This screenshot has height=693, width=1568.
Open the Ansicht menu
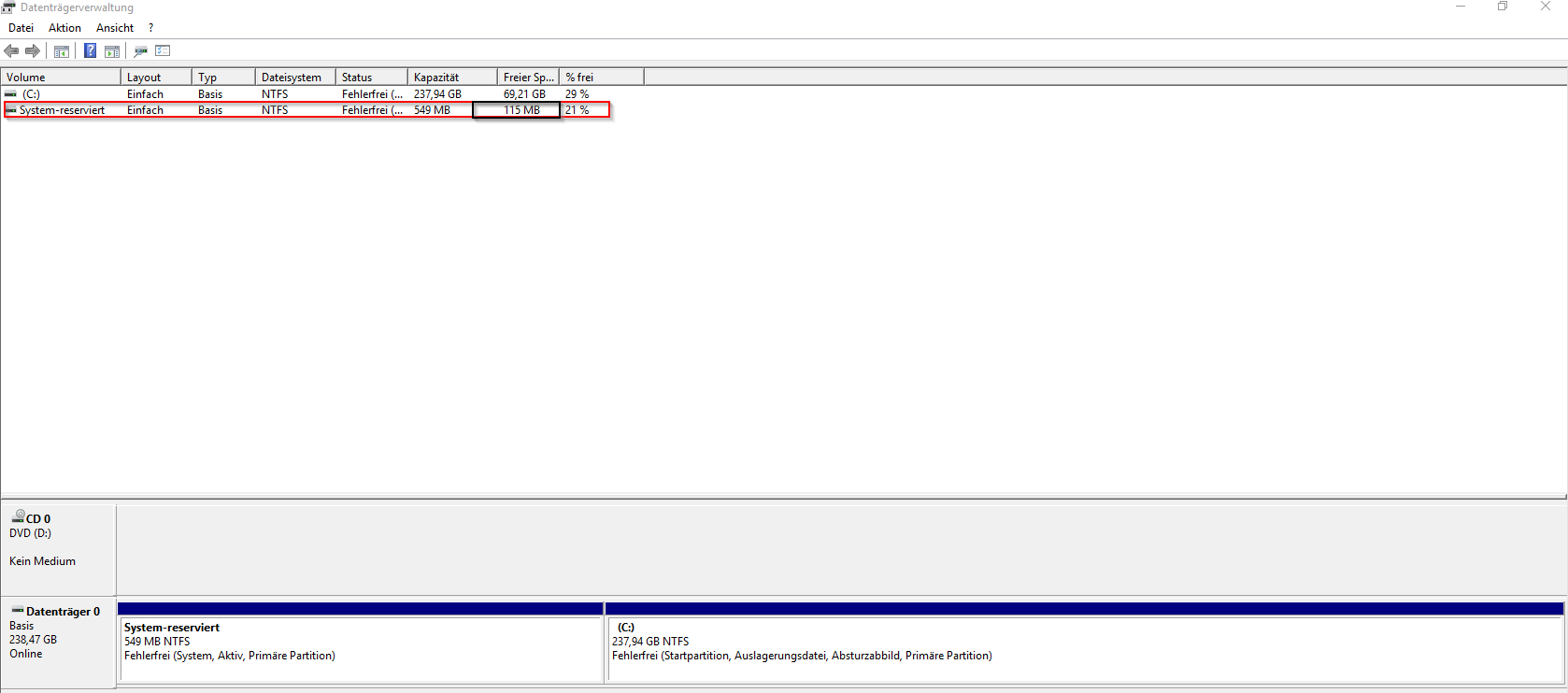[115, 28]
